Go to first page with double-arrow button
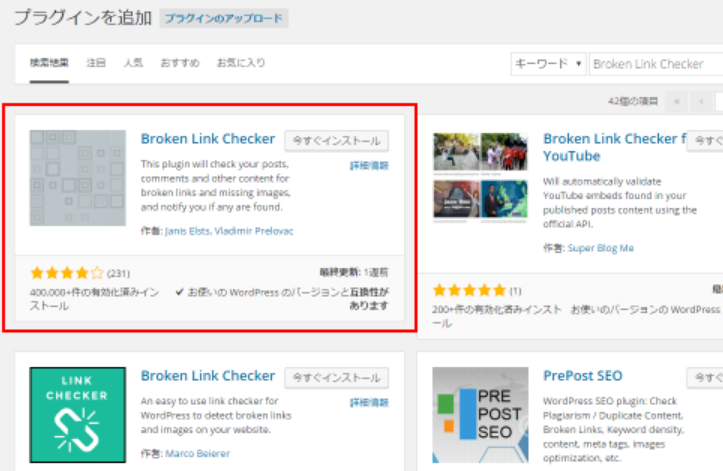The height and width of the screenshot is (471, 723). (679, 101)
